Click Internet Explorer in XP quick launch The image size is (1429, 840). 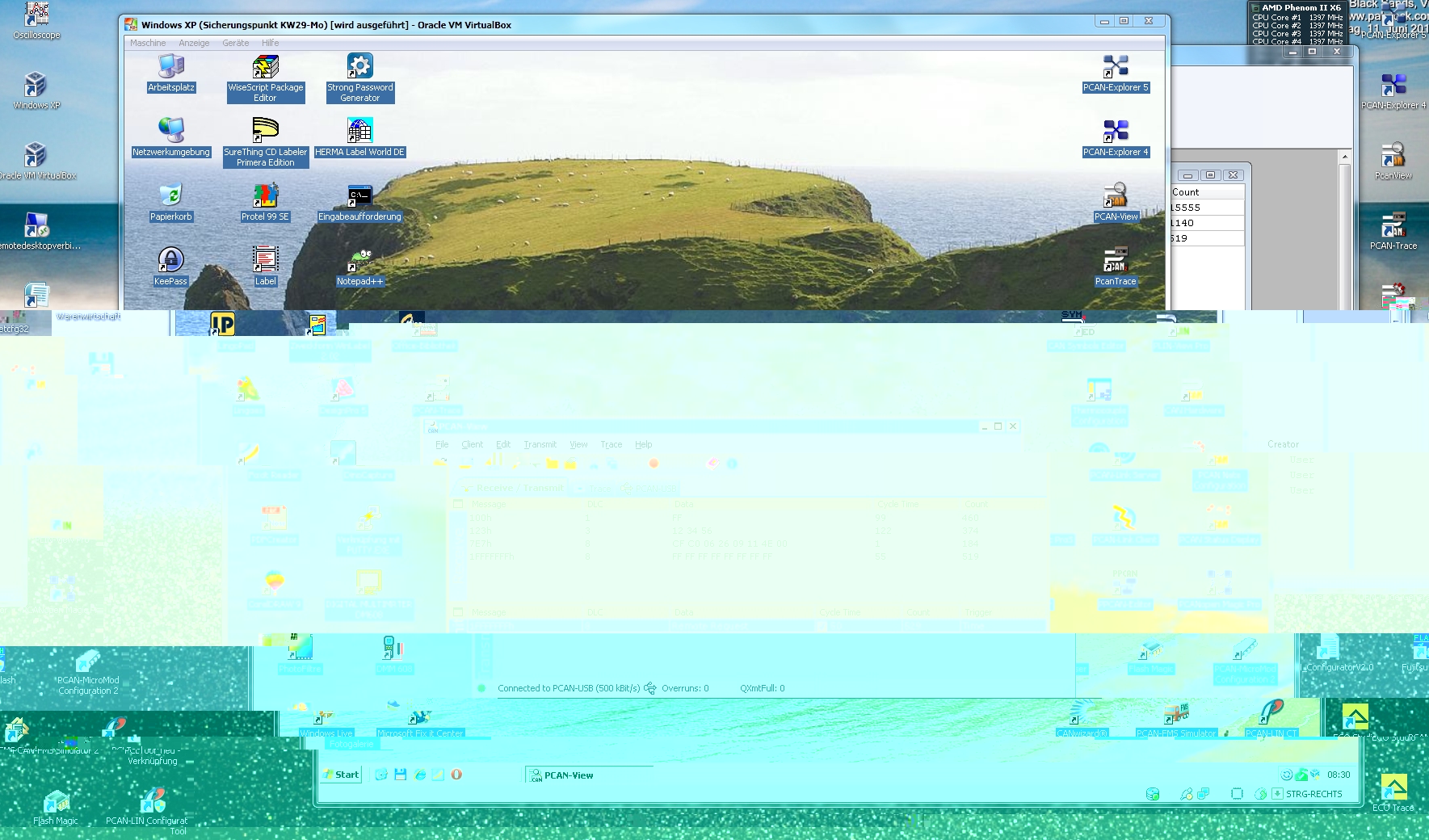coord(420,774)
